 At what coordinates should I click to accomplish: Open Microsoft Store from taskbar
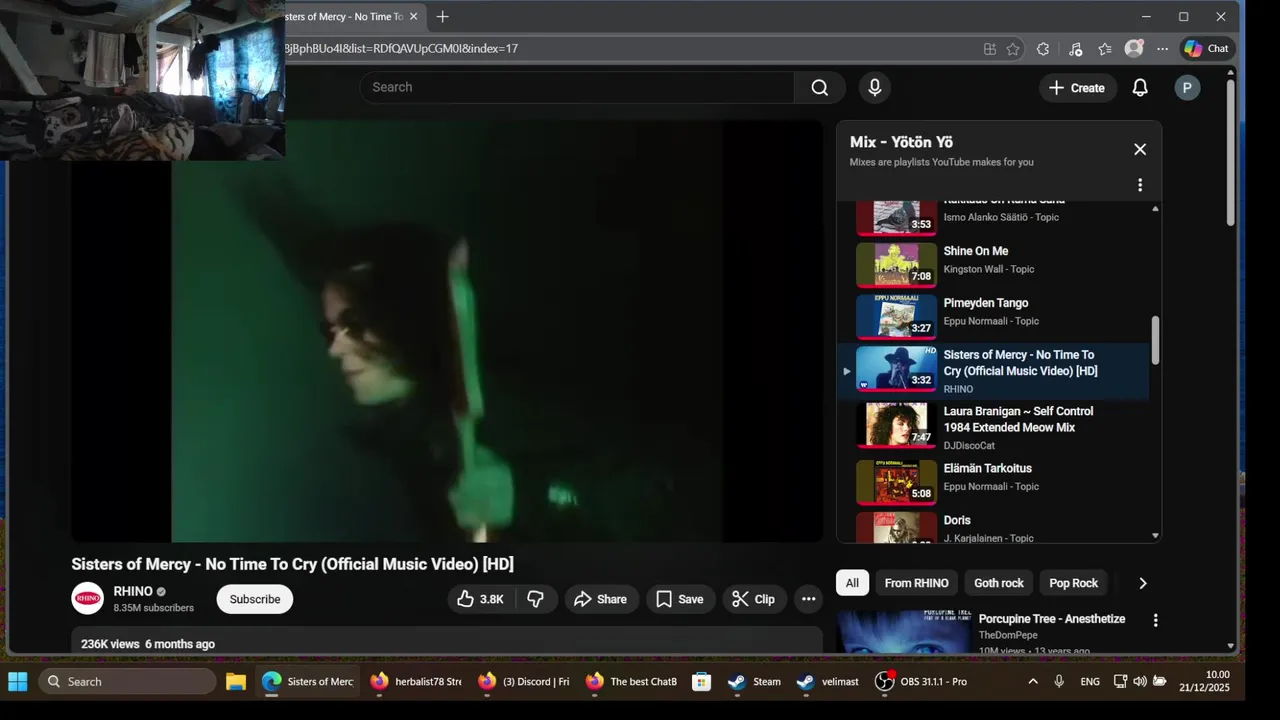point(702,682)
